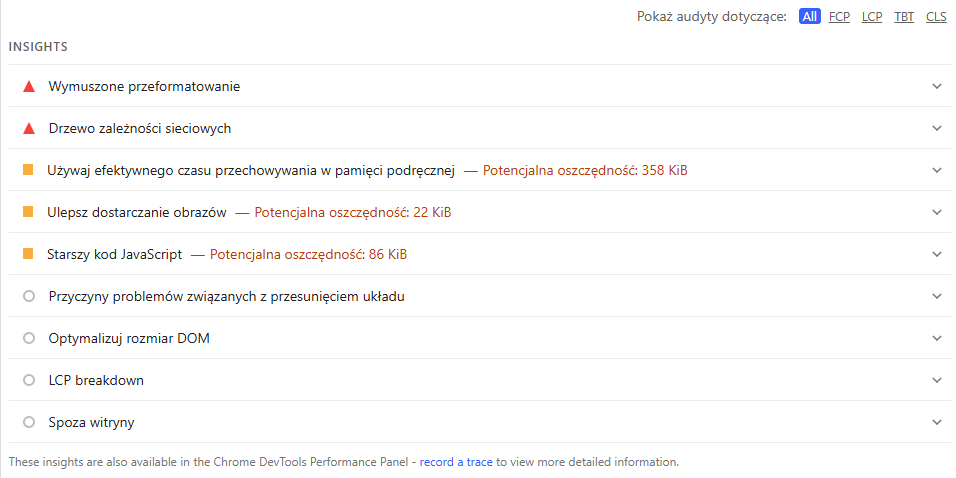
Task: Filter audits by FCP
Action: tap(839, 17)
